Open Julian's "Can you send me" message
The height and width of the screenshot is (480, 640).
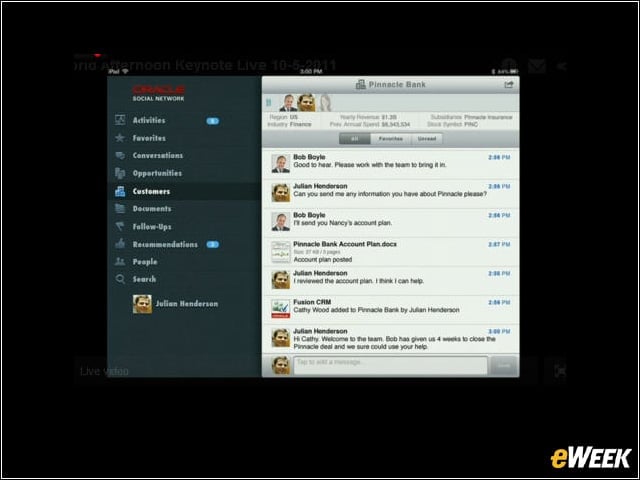(391, 193)
